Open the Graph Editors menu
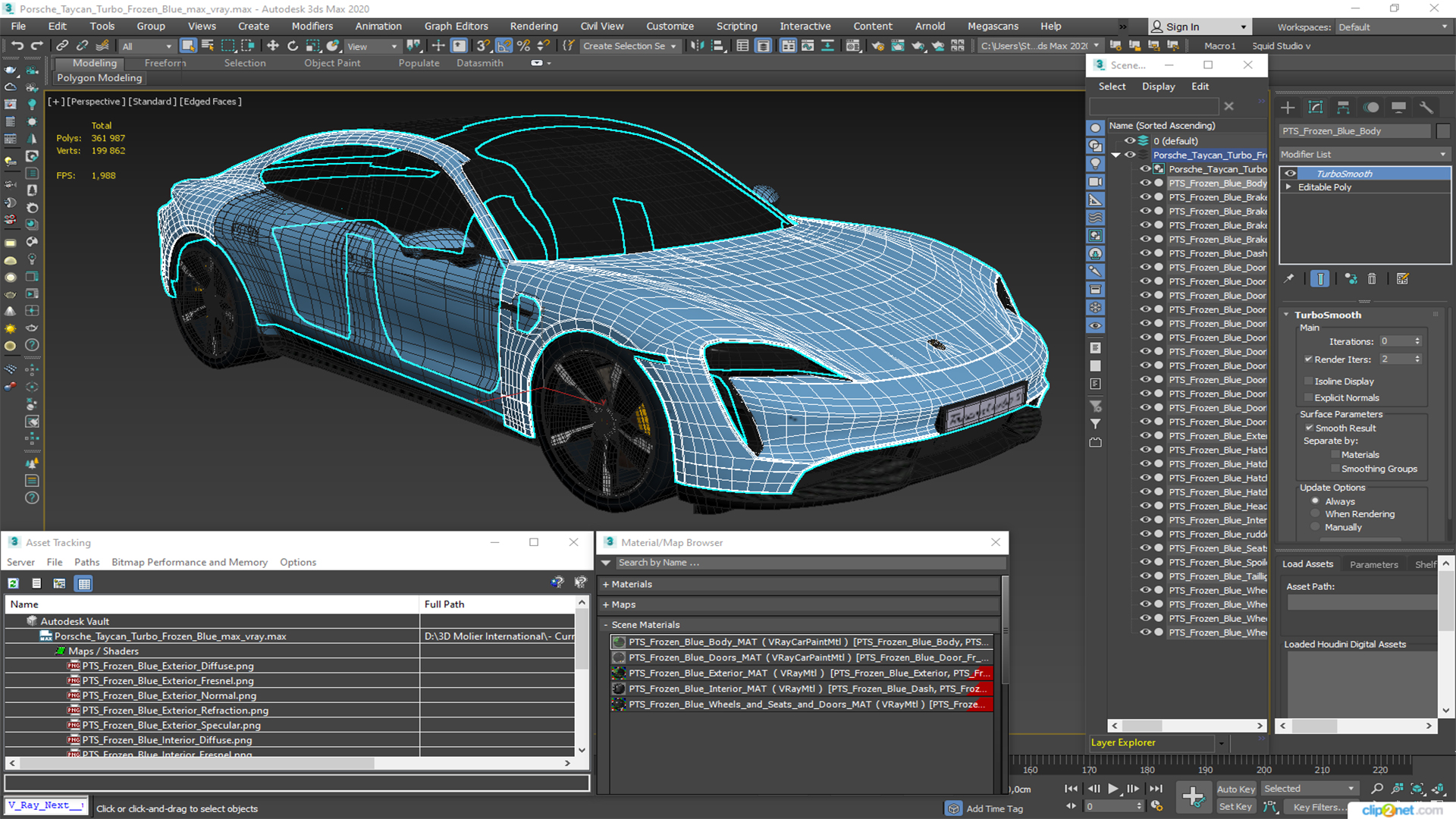The image size is (1456, 819). (x=457, y=26)
